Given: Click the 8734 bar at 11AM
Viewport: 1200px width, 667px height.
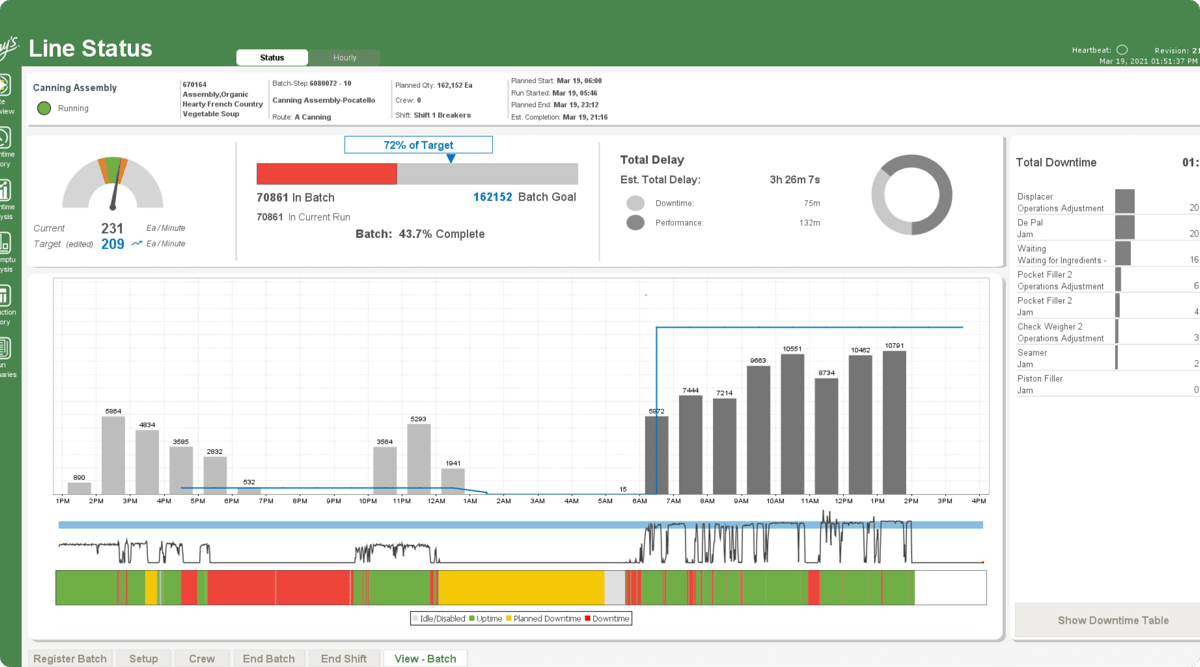Looking at the screenshot, I should tap(826, 436).
